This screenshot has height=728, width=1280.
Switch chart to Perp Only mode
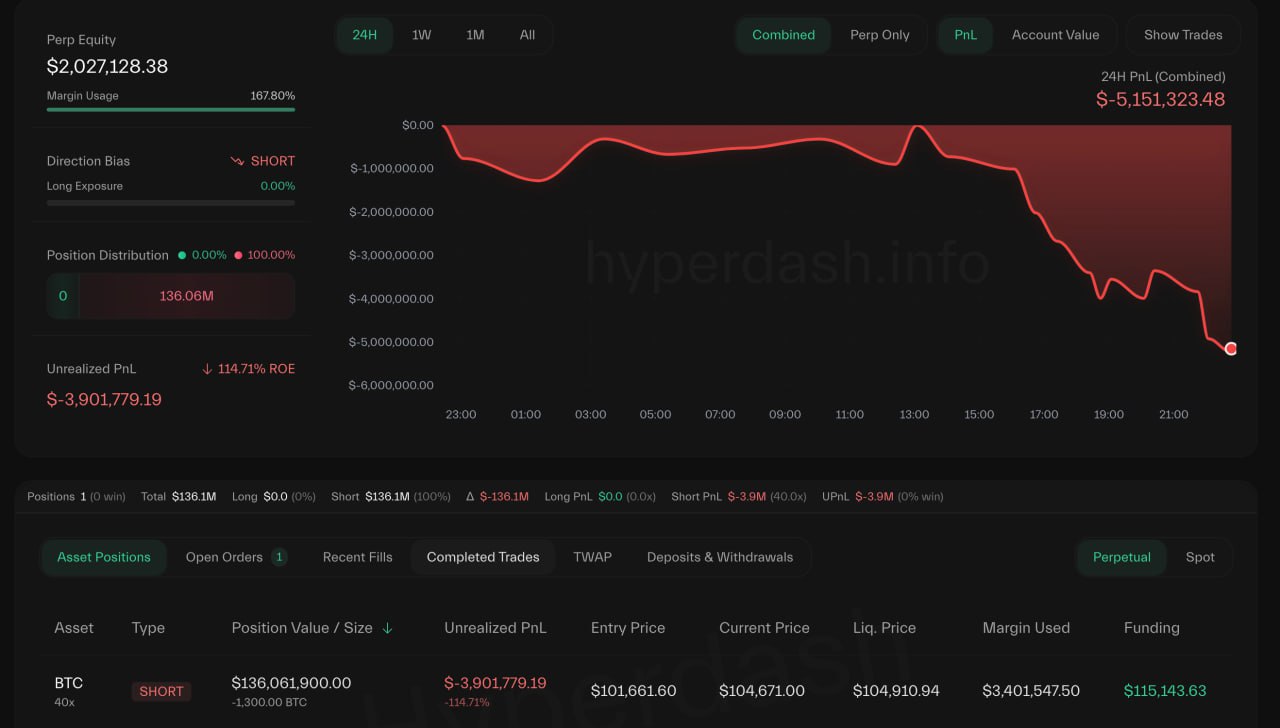pos(879,35)
